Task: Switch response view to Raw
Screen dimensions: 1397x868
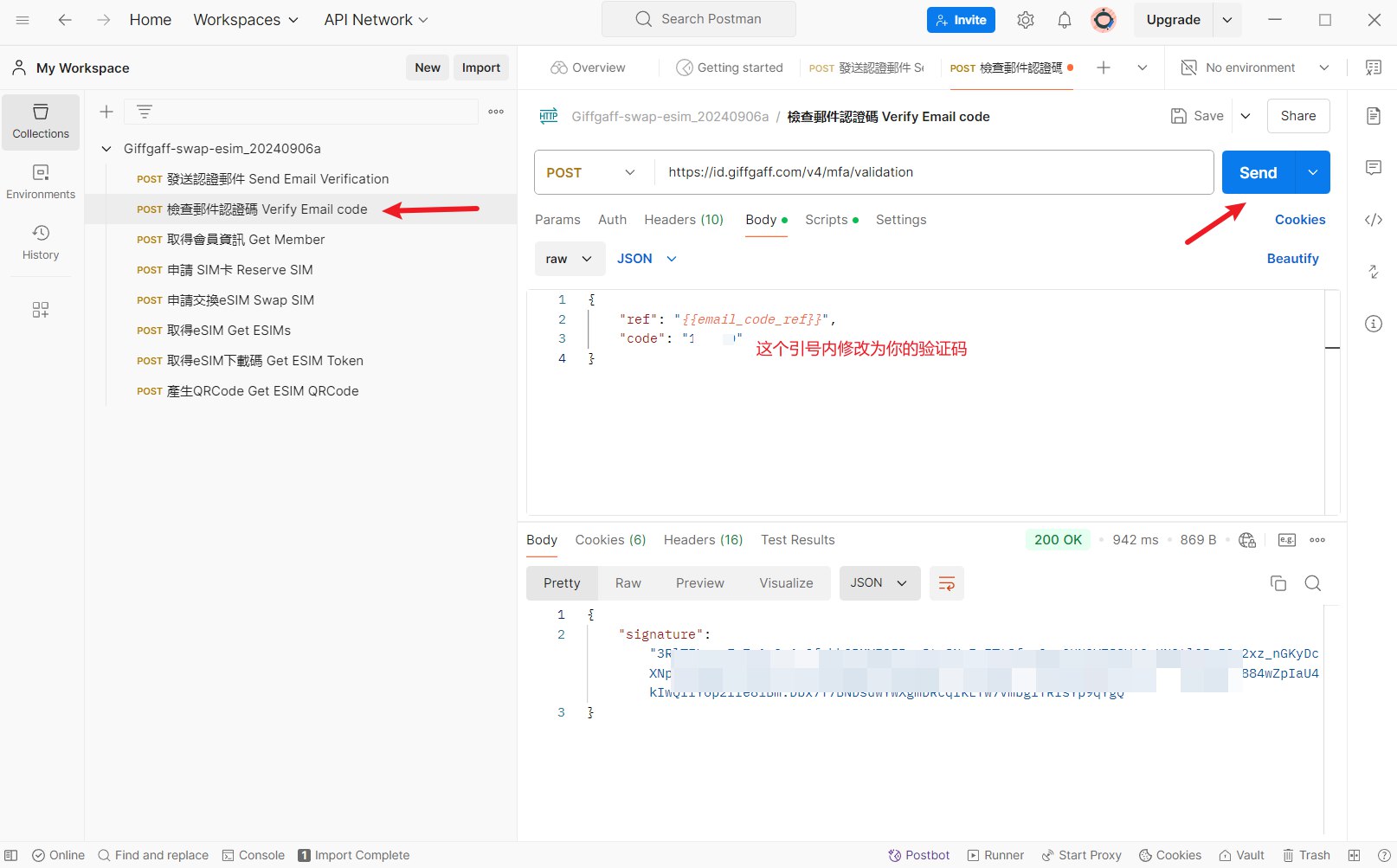Action: click(x=628, y=583)
